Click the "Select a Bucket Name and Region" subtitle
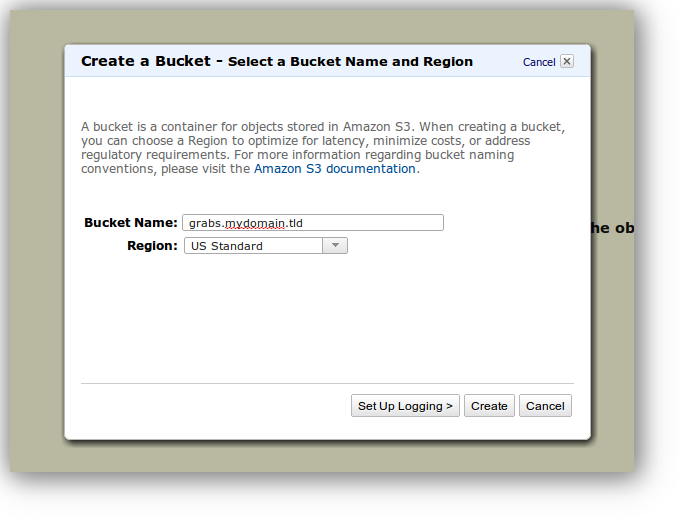 (x=350, y=62)
